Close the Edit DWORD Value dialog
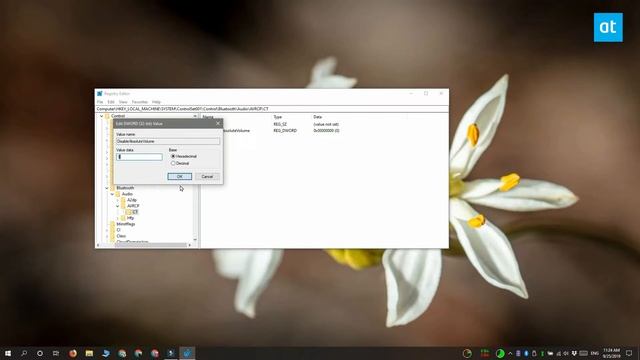This screenshot has height=360, width=640. tap(218, 123)
